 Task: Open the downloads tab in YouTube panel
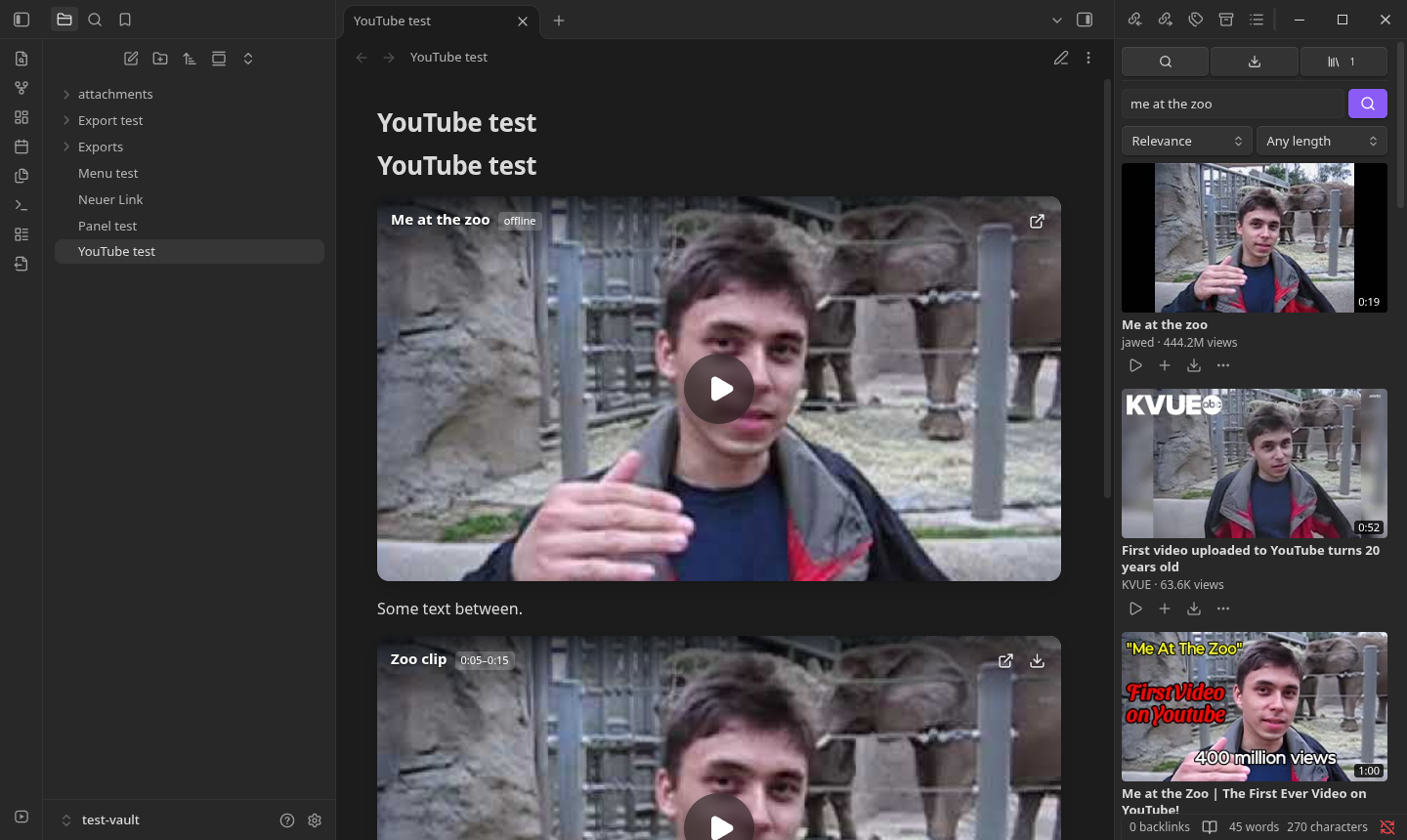coord(1255,62)
